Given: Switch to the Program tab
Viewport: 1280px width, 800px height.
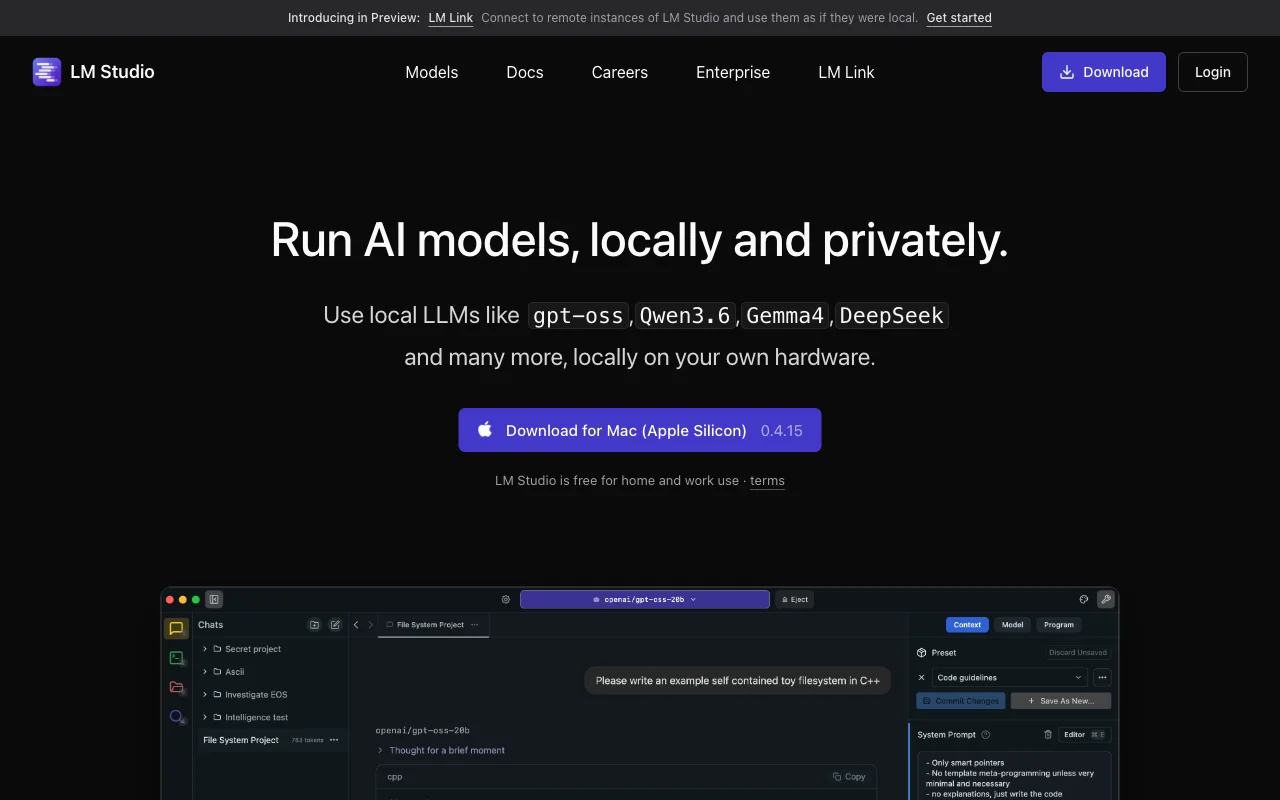Looking at the screenshot, I should 1059,625.
